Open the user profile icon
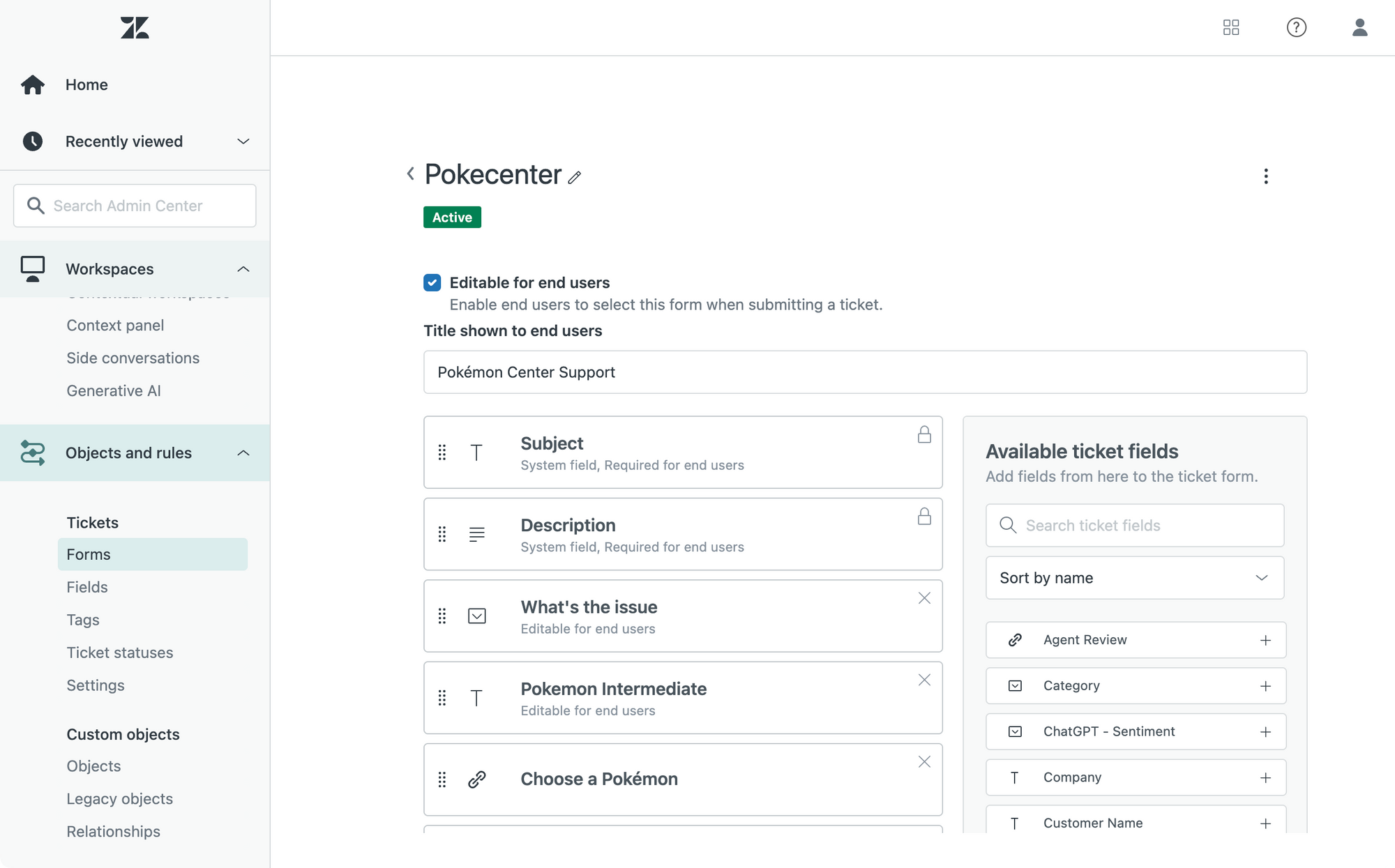The height and width of the screenshot is (868, 1395). click(x=1359, y=27)
